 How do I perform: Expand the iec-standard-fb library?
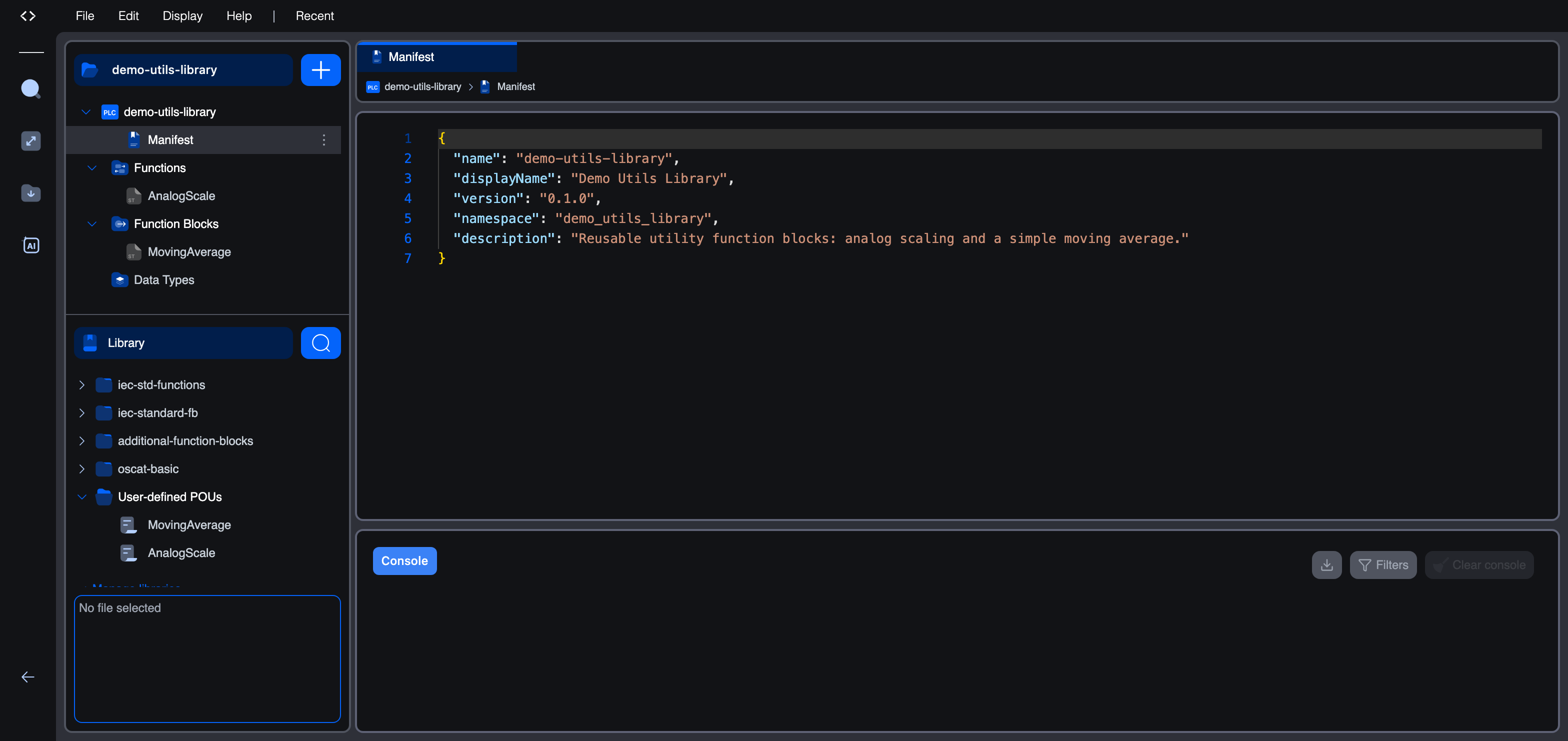click(81, 413)
